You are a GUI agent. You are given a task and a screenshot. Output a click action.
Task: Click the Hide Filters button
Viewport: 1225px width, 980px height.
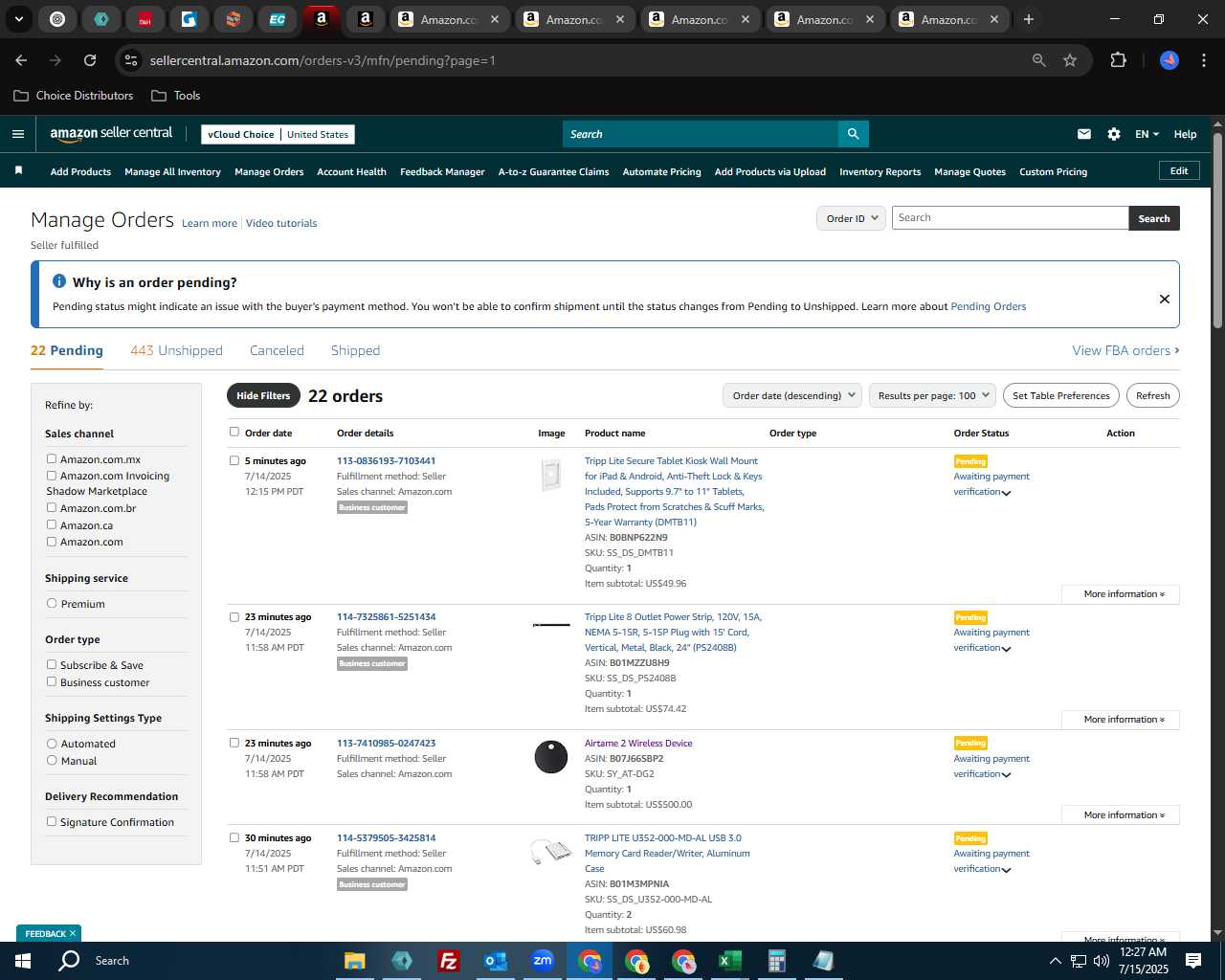click(263, 395)
